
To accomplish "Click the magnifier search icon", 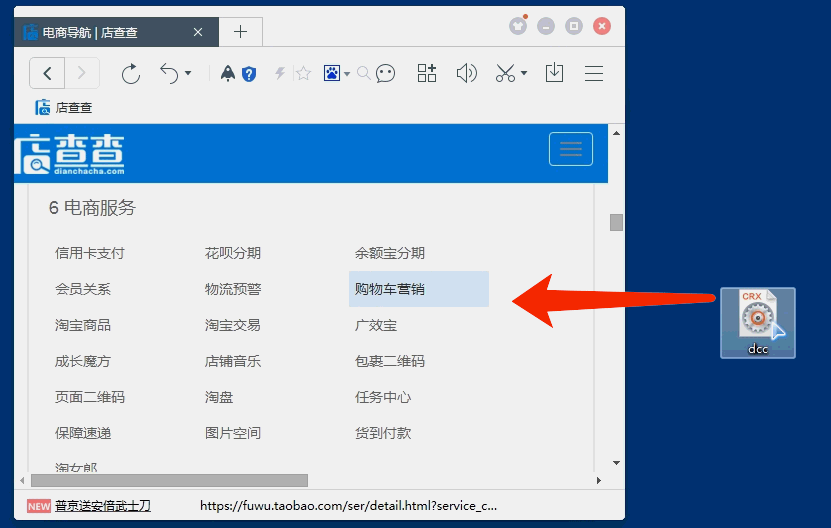I will click(364, 73).
